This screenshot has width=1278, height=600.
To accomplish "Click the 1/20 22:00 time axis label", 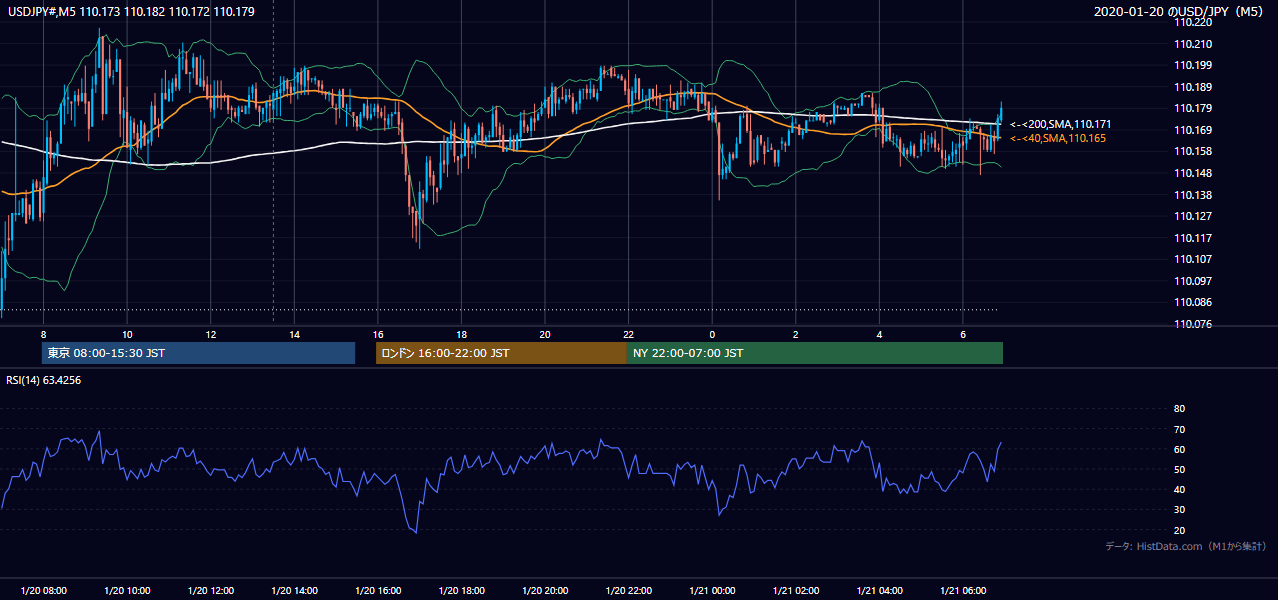I will pos(628,591).
